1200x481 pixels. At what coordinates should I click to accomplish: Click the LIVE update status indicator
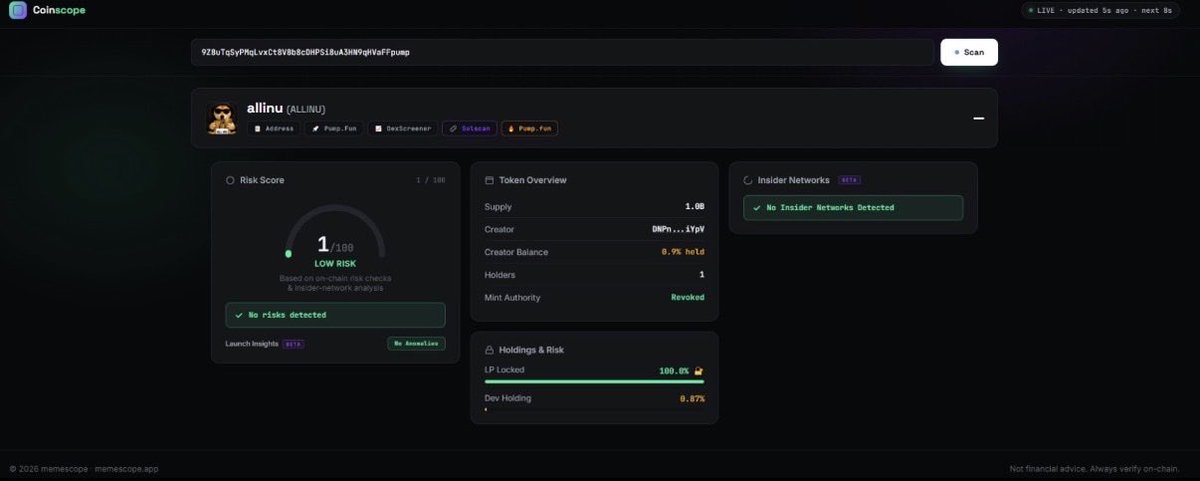pyautogui.click(x=1100, y=10)
